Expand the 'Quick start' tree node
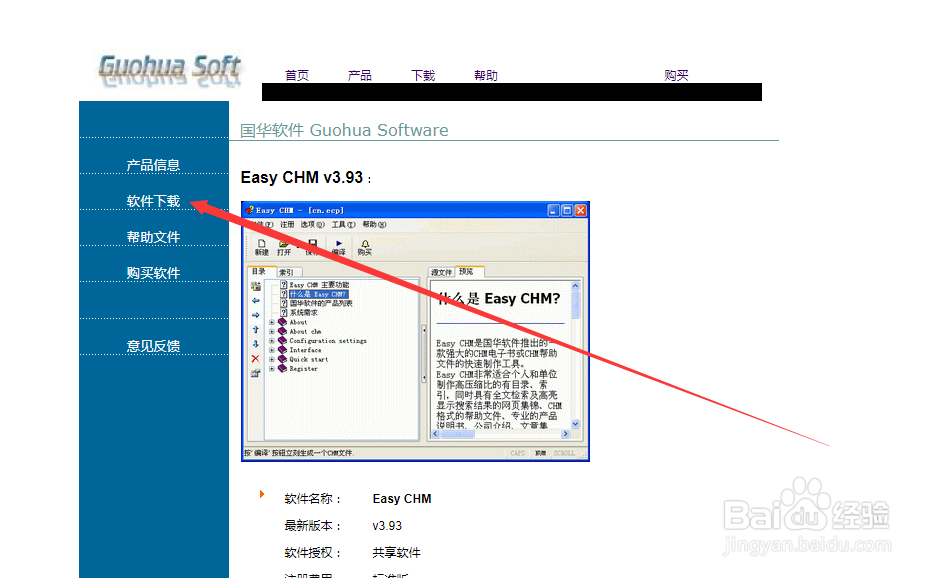Image resolution: width=943 pixels, height=578 pixels. 272,360
